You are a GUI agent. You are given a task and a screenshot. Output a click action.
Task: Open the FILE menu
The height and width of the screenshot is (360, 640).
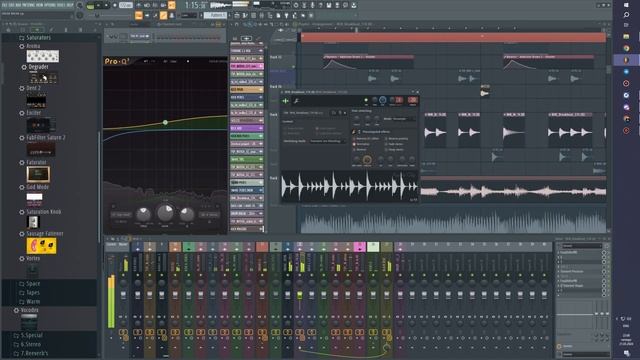pyautogui.click(x=5, y=5)
